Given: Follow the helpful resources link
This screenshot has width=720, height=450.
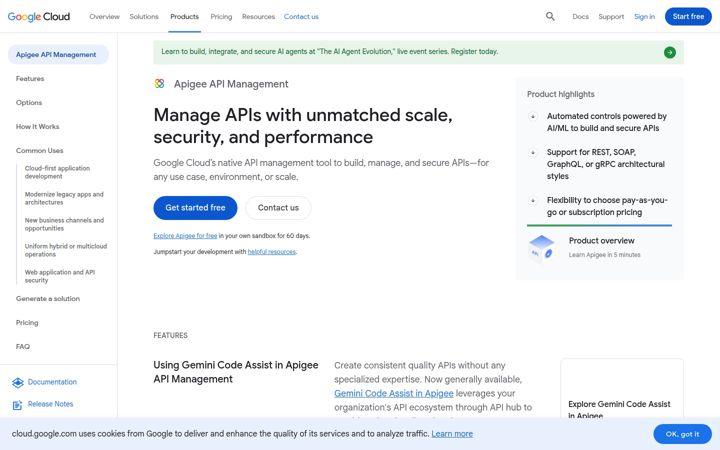Looking at the screenshot, I should (x=271, y=252).
